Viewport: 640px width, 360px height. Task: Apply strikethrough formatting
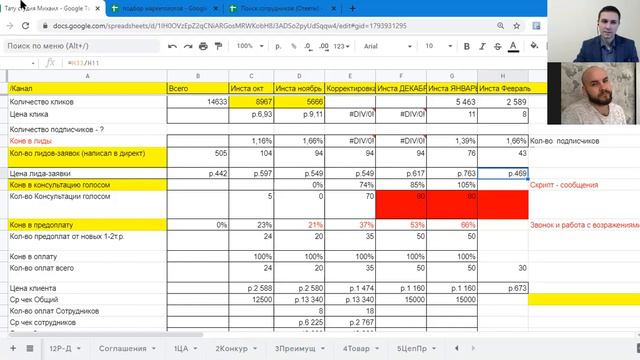pos(498,46)
